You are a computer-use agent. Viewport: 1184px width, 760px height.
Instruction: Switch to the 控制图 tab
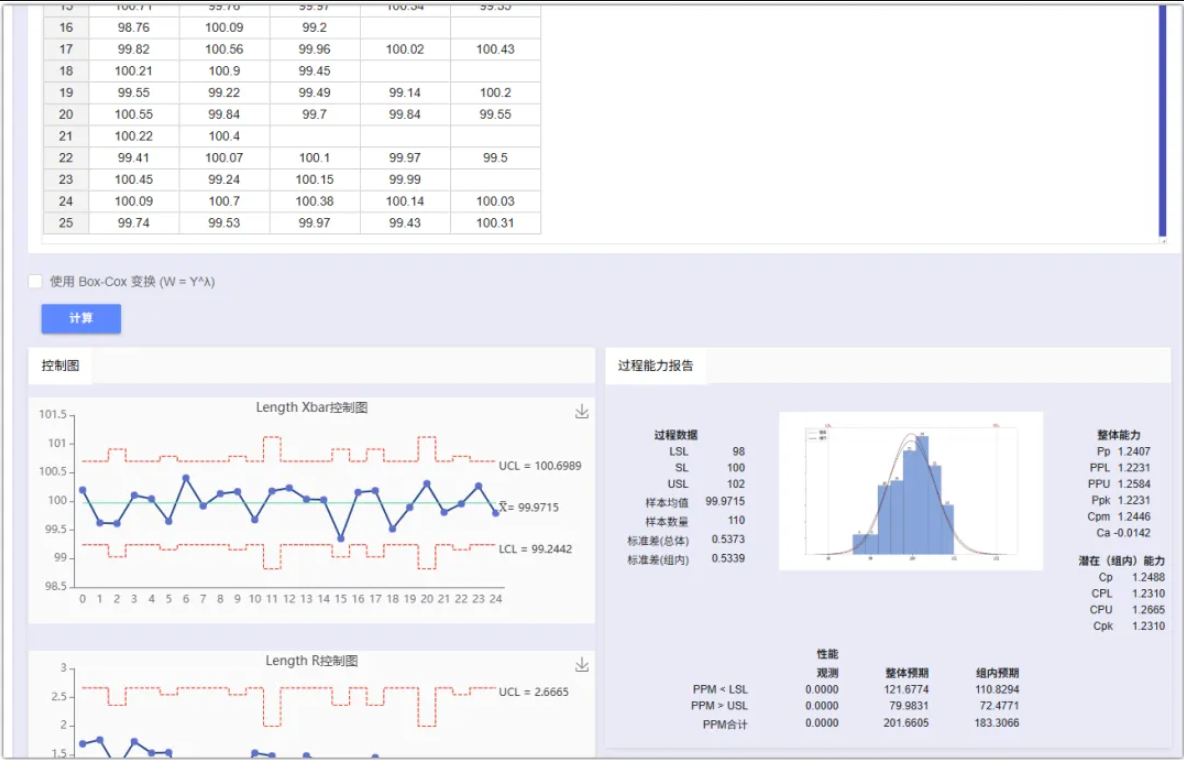[x=60, y=366]
